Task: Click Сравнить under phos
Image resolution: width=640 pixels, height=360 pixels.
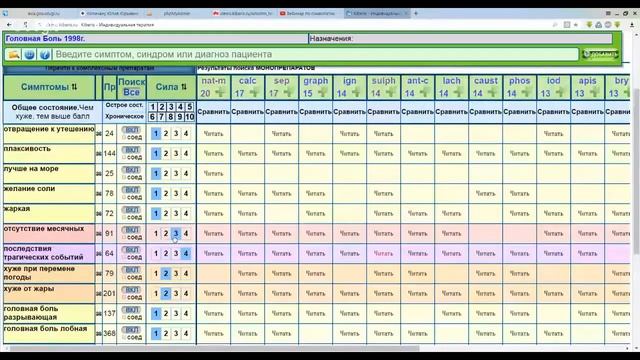Action: (520, 112)
